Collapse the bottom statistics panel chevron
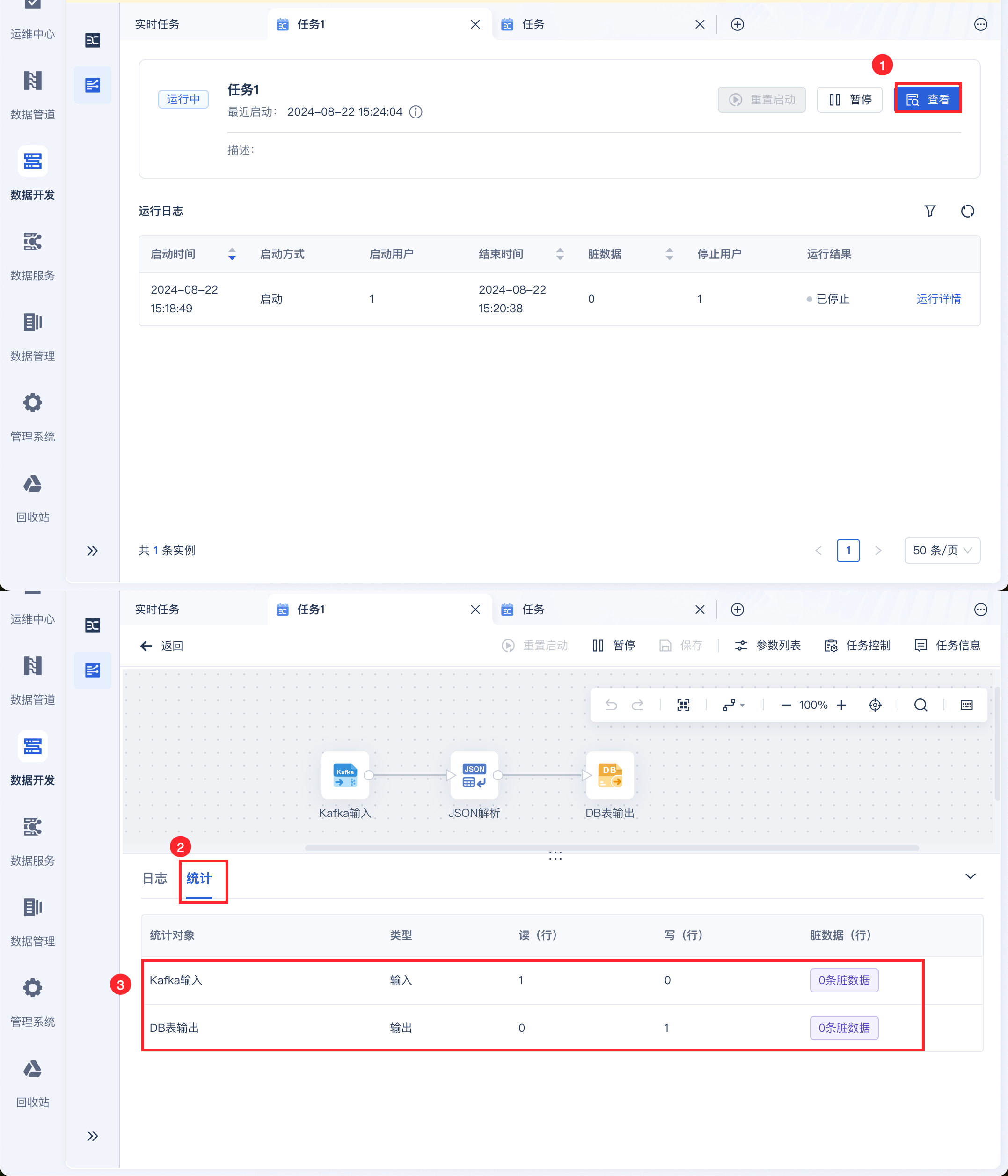This screenshot has height=1176, width=1008. (970, 876)
